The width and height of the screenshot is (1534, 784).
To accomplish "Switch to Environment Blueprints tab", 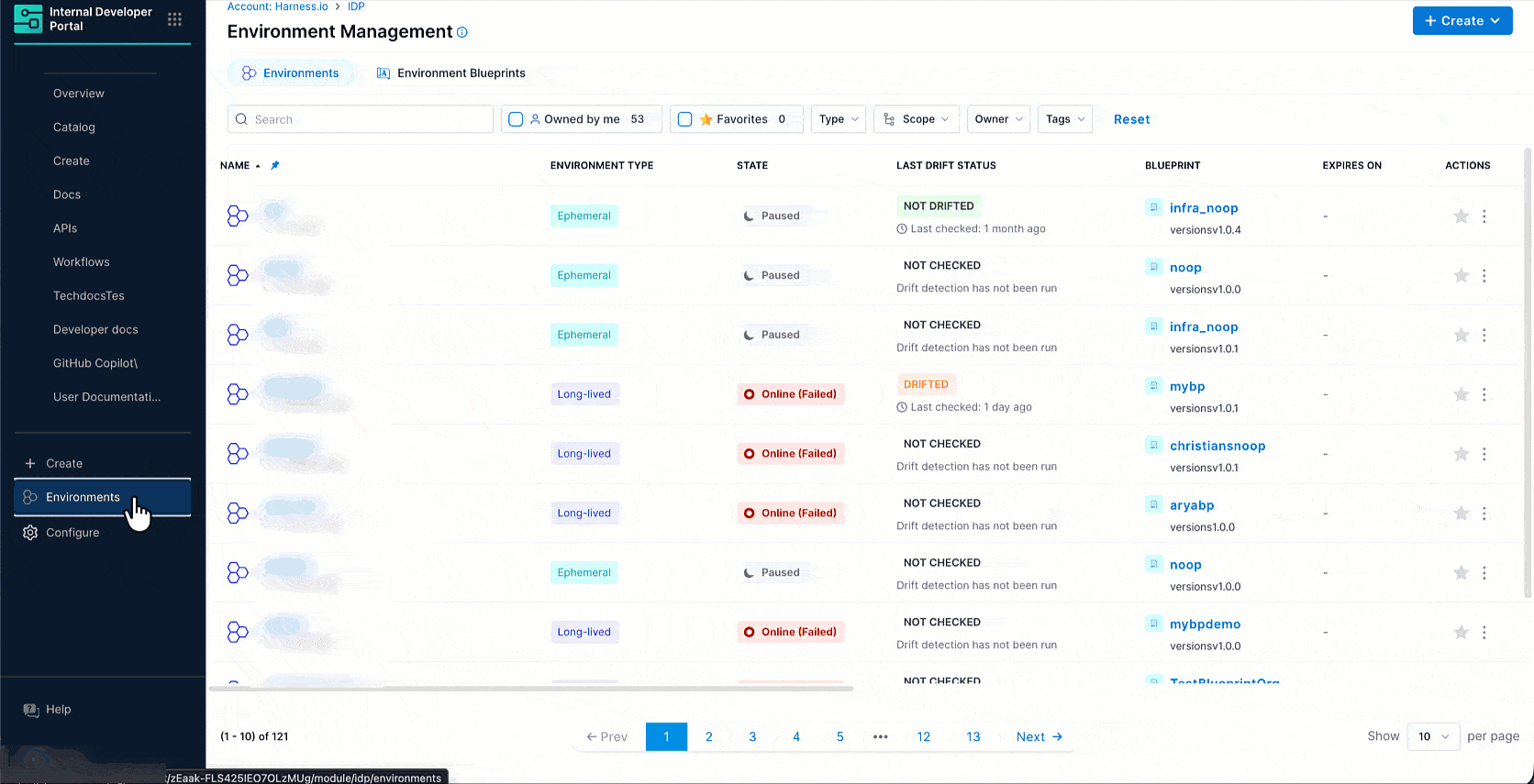I will (451, 73).
